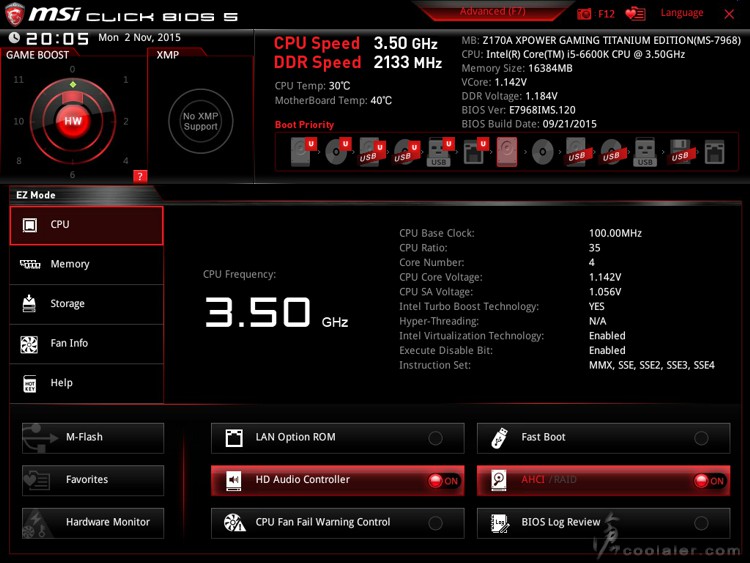Viewport: 750px width, 563px height.
Task: Open the Favorites button at bottom left
Action: point(93,480)
